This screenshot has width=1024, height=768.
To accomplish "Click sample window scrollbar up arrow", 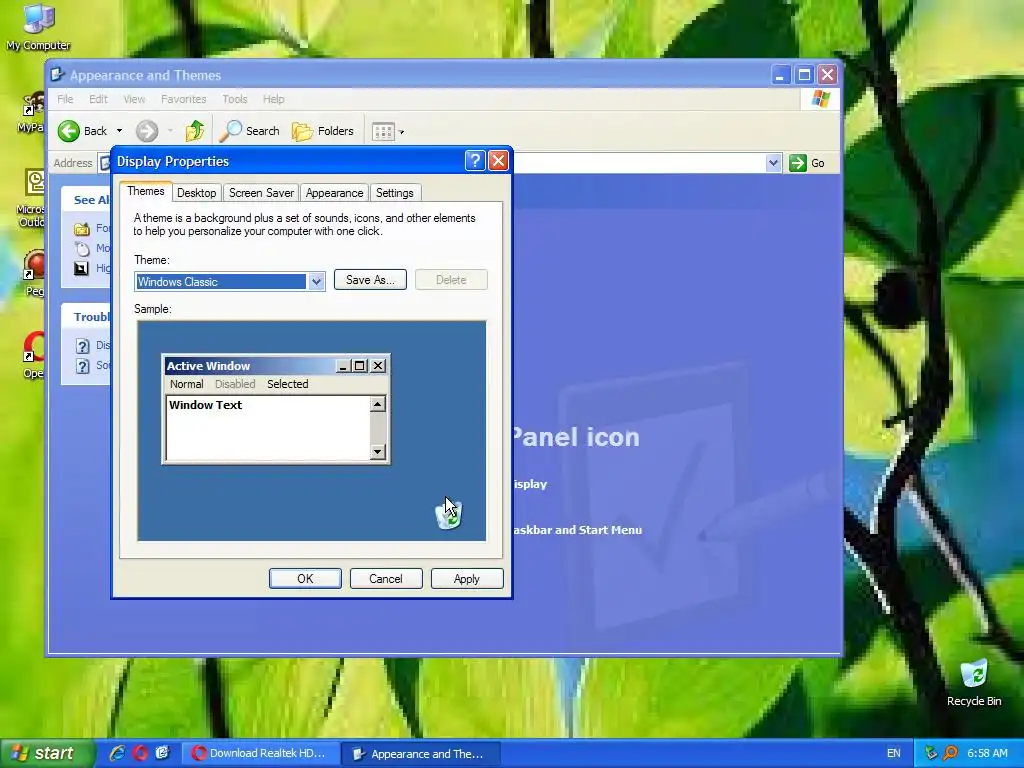I will [377, 404].
